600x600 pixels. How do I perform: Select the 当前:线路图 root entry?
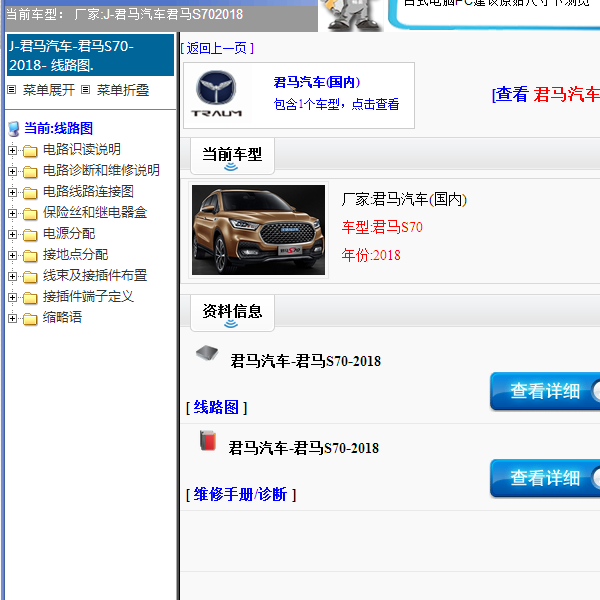[x=59, y=128]
